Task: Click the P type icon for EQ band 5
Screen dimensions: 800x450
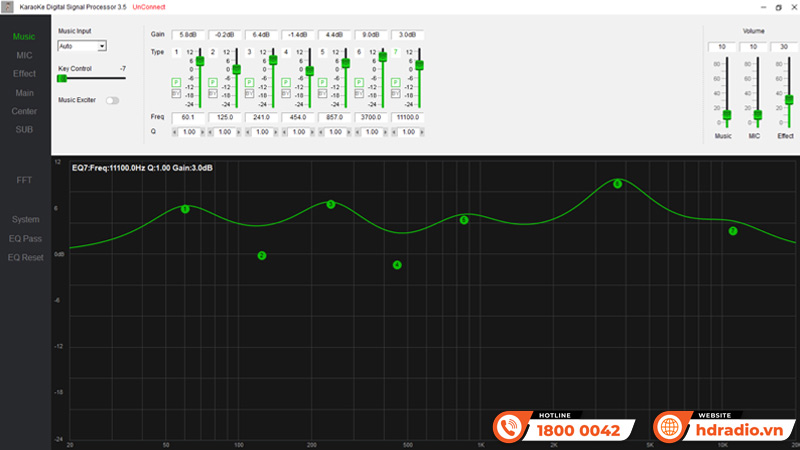Action: (322, 82)
